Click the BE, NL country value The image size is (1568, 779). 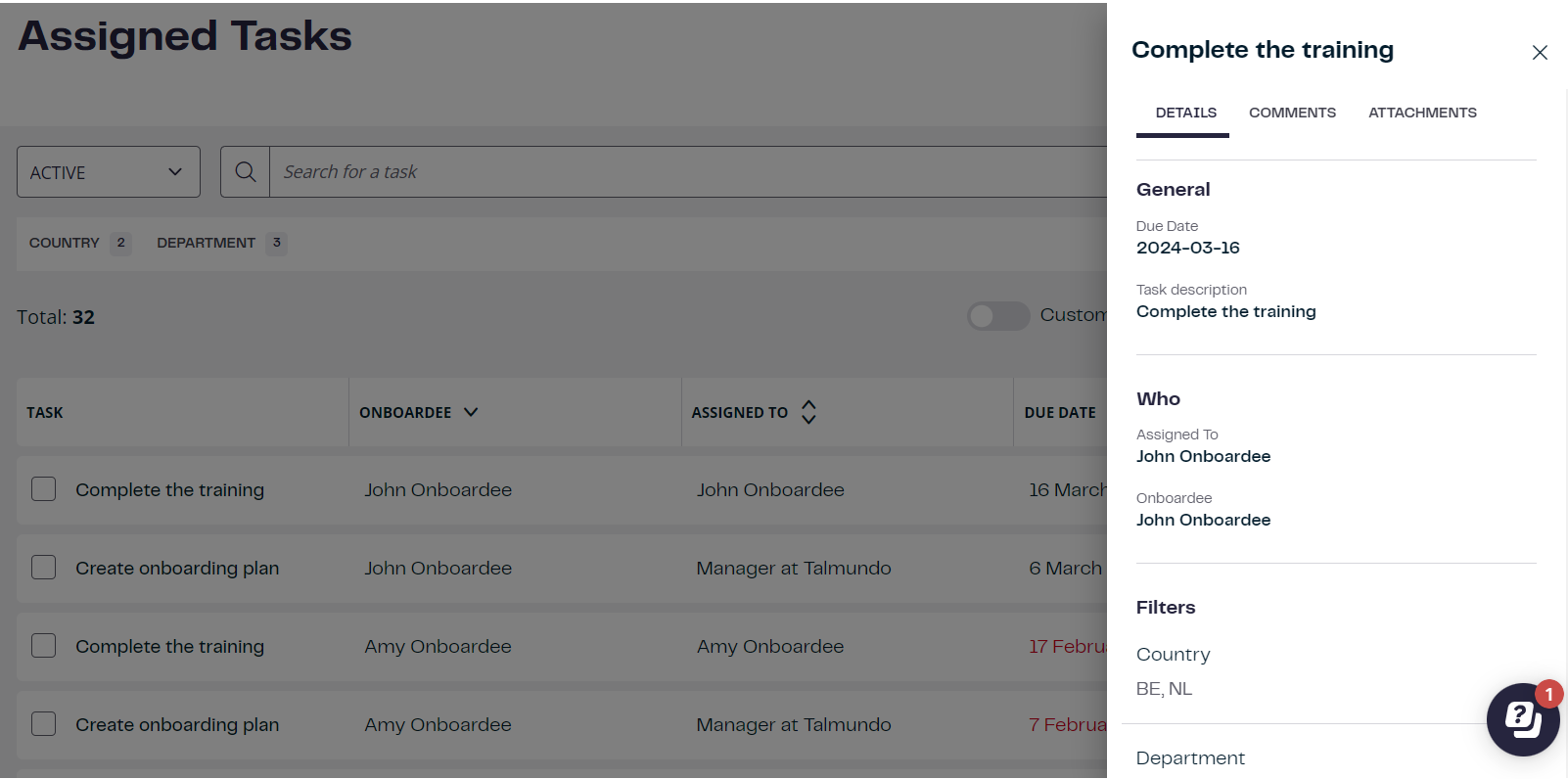(1164, 689)
